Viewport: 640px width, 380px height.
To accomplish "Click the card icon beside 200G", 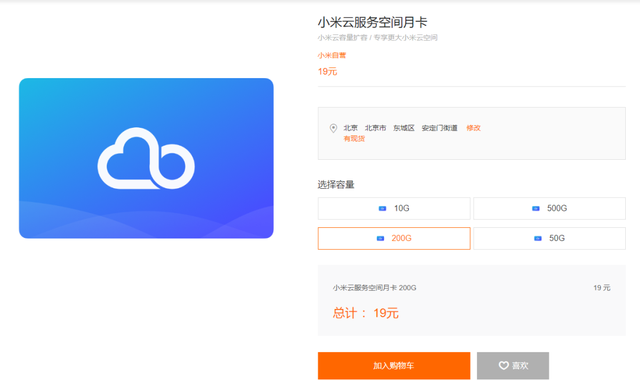I will [x=380, y=238].
